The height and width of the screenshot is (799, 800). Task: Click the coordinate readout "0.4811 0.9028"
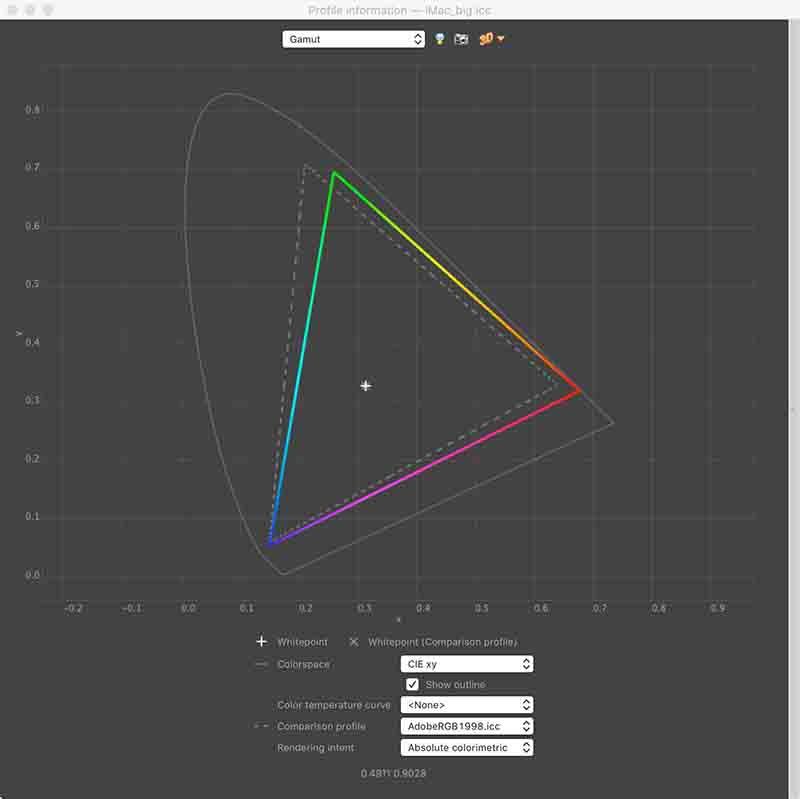coord(393,773)
